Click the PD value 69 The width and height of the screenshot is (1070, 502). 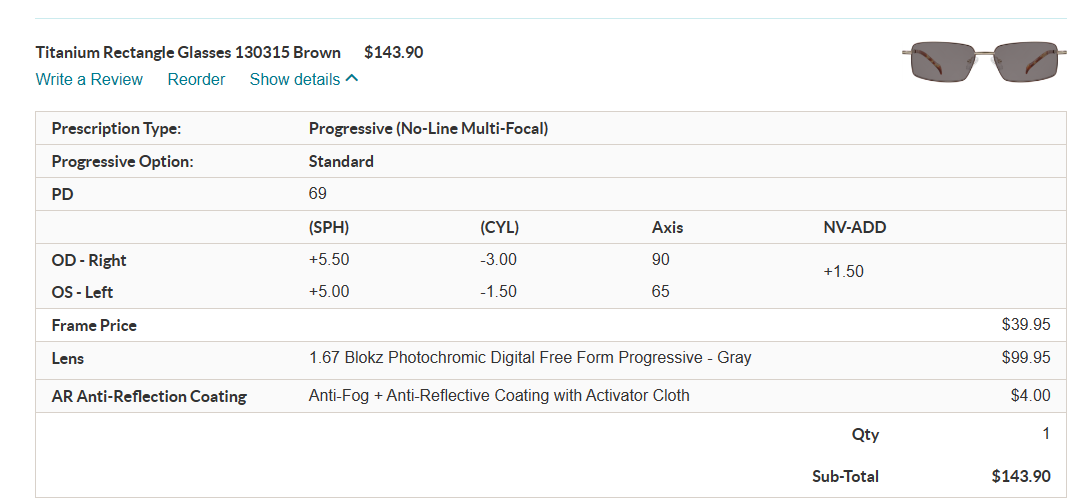(318, 193)
